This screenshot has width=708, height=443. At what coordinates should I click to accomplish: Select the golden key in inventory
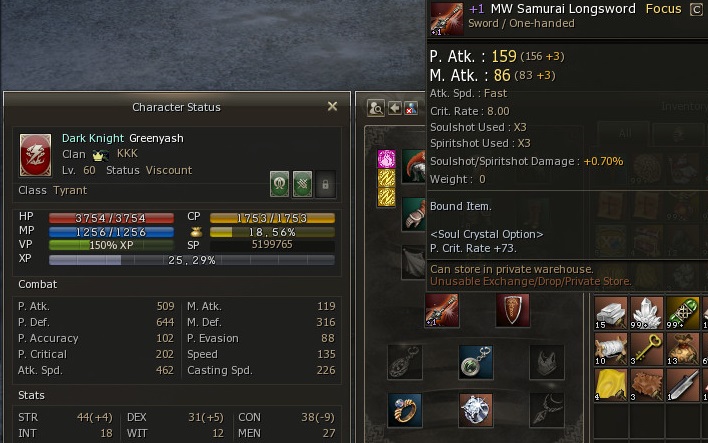[x=646, y=349]
